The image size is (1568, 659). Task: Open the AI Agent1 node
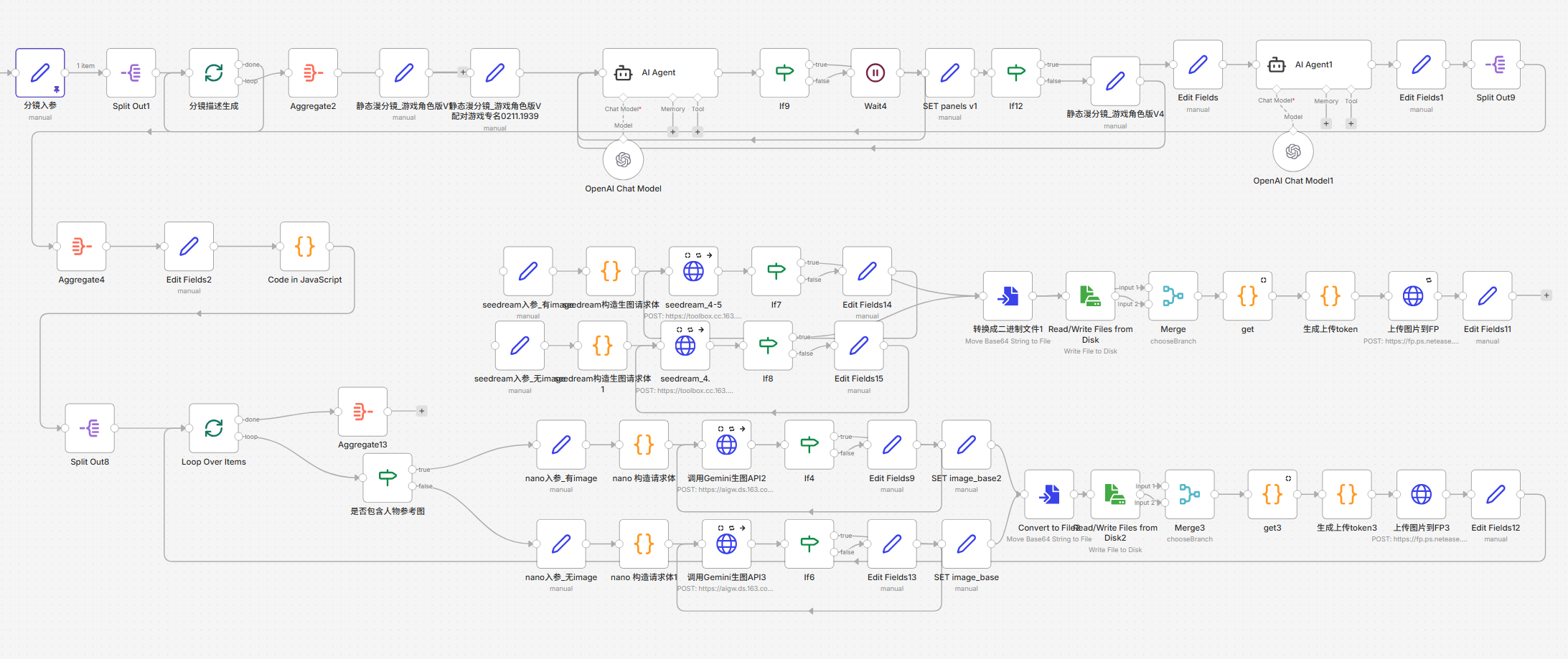pyautogui.click(x=1313, y=65)
